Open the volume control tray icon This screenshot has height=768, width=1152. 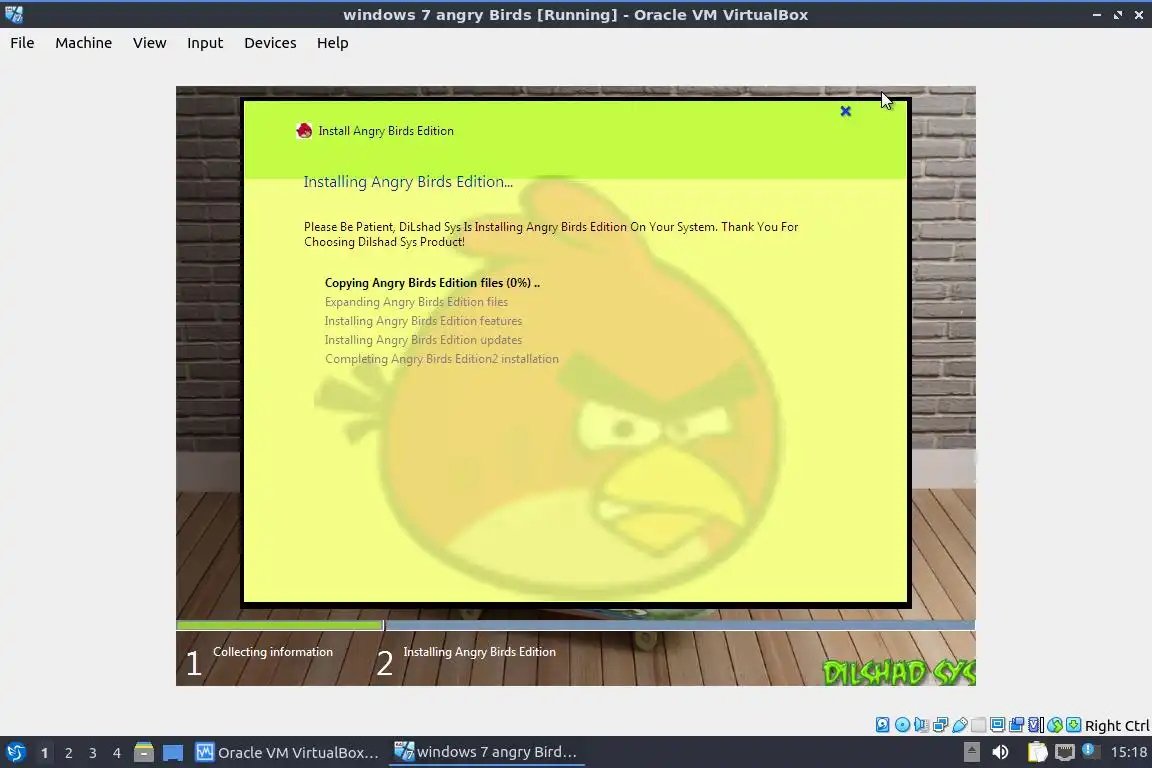point(1000,752)
